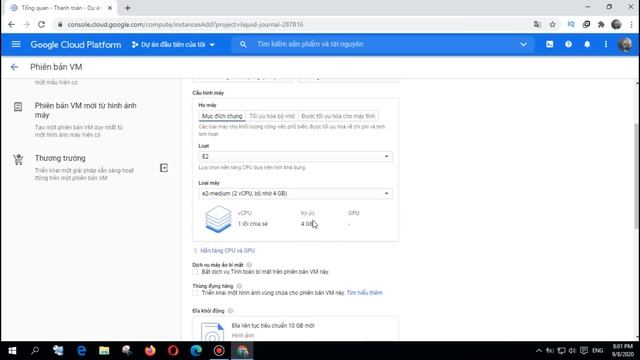The image size is (640, 360).
Task: Click help icon next to Thùng đựng hàng
Action: [x=239, y=286]
